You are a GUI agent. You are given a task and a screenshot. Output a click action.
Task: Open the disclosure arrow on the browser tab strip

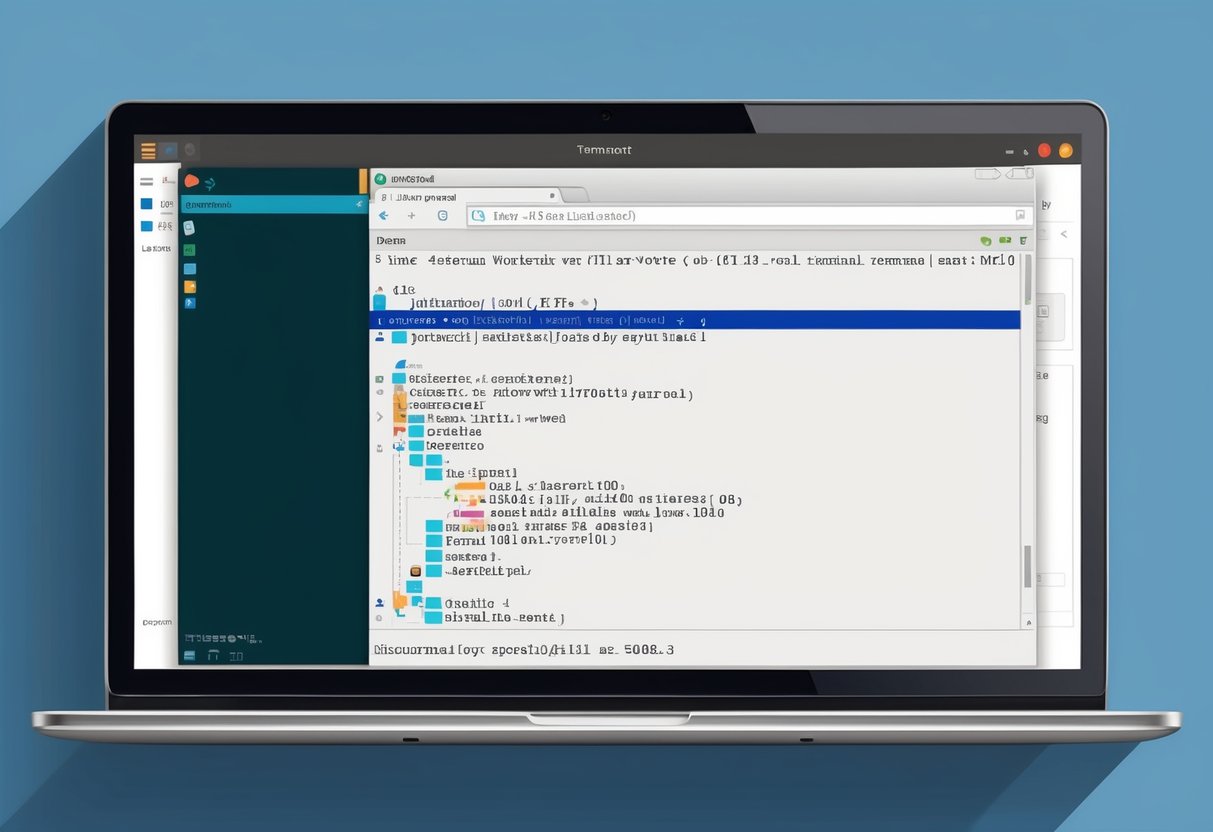551,194
